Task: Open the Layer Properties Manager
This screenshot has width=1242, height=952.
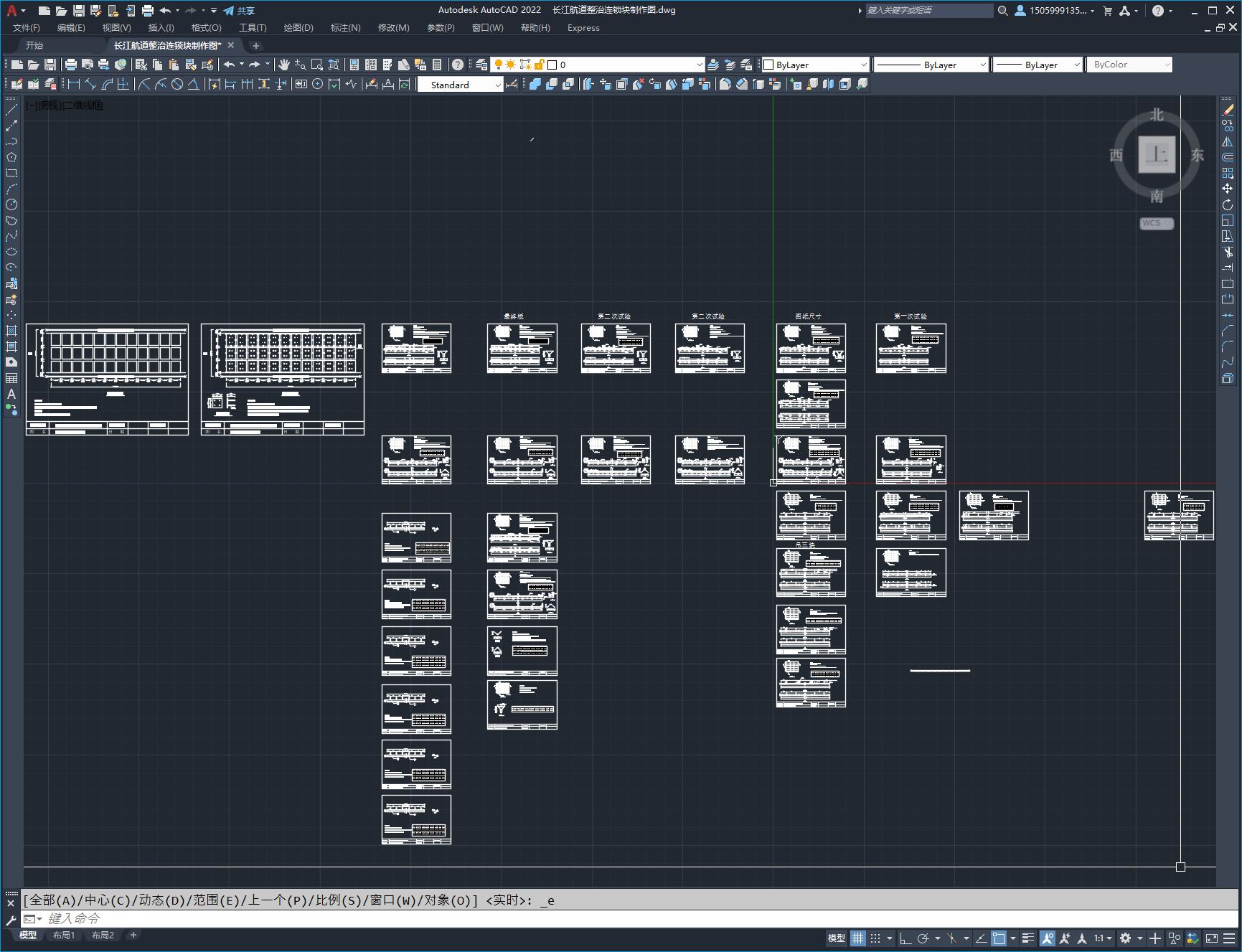Action: (481, 65)
